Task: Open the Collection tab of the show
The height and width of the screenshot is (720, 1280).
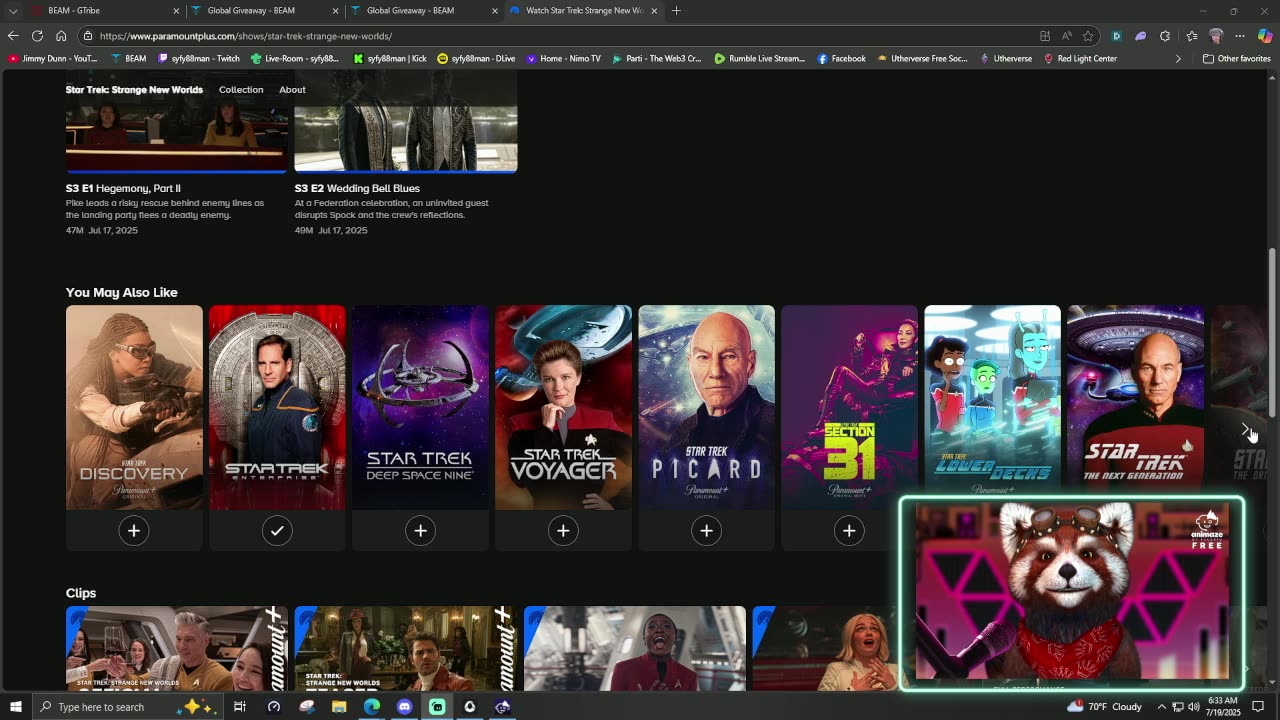Action: click(x=241, y=90)
